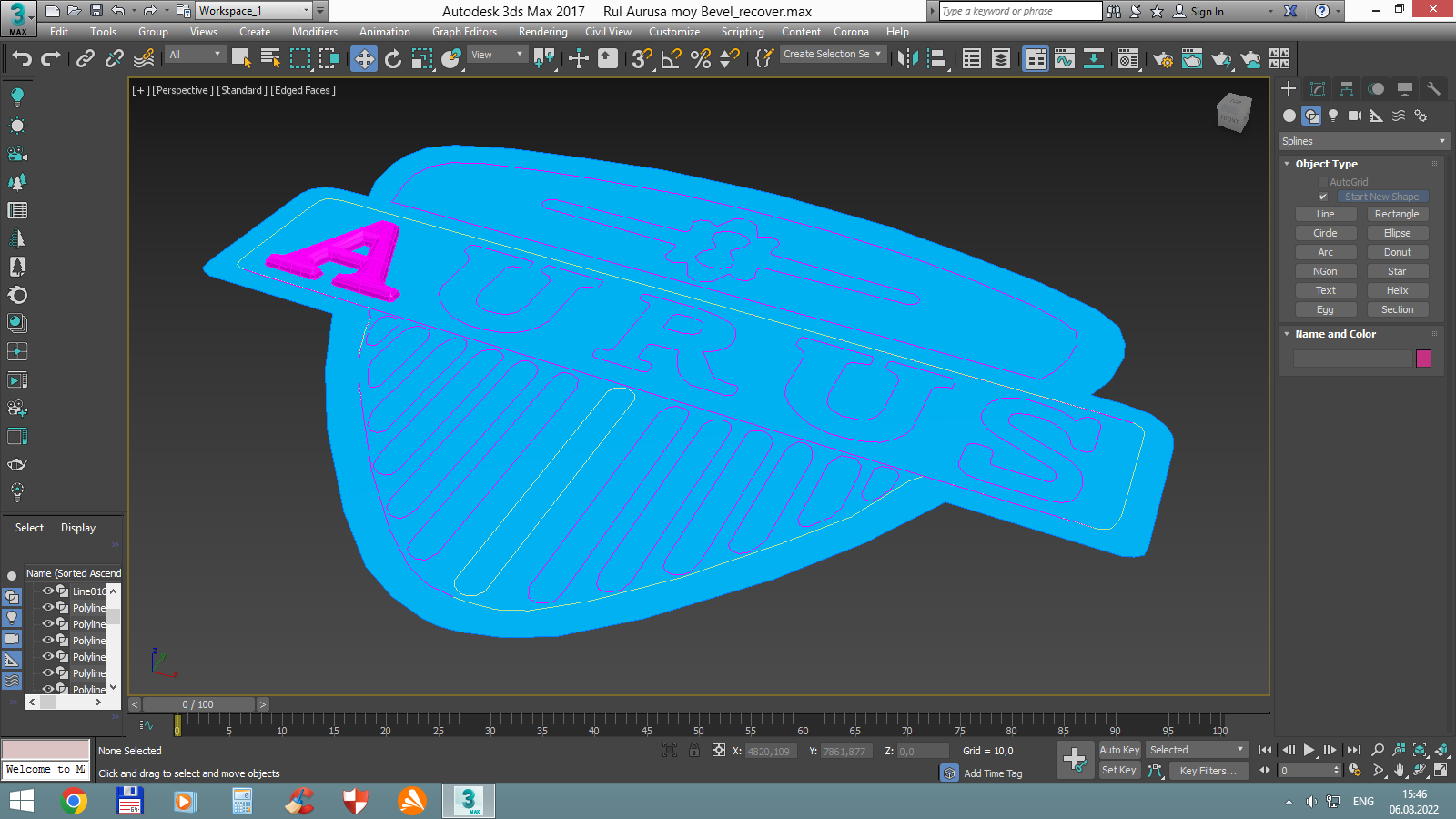
Task: Toggle the Angle Snap icon
Action: pyautogui.click(x=672, y=59)
